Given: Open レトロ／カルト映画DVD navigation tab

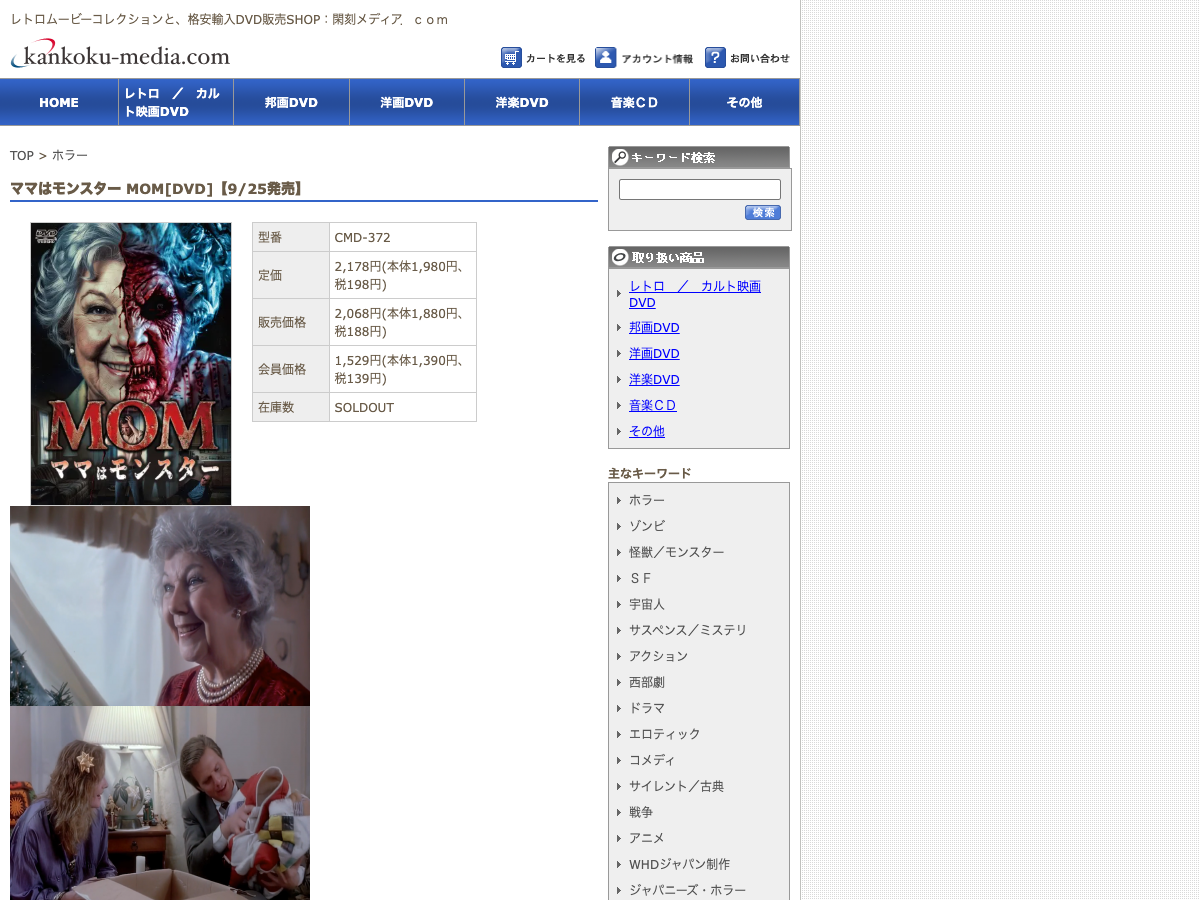Looking at the screenshot, I should click(176, 102).
